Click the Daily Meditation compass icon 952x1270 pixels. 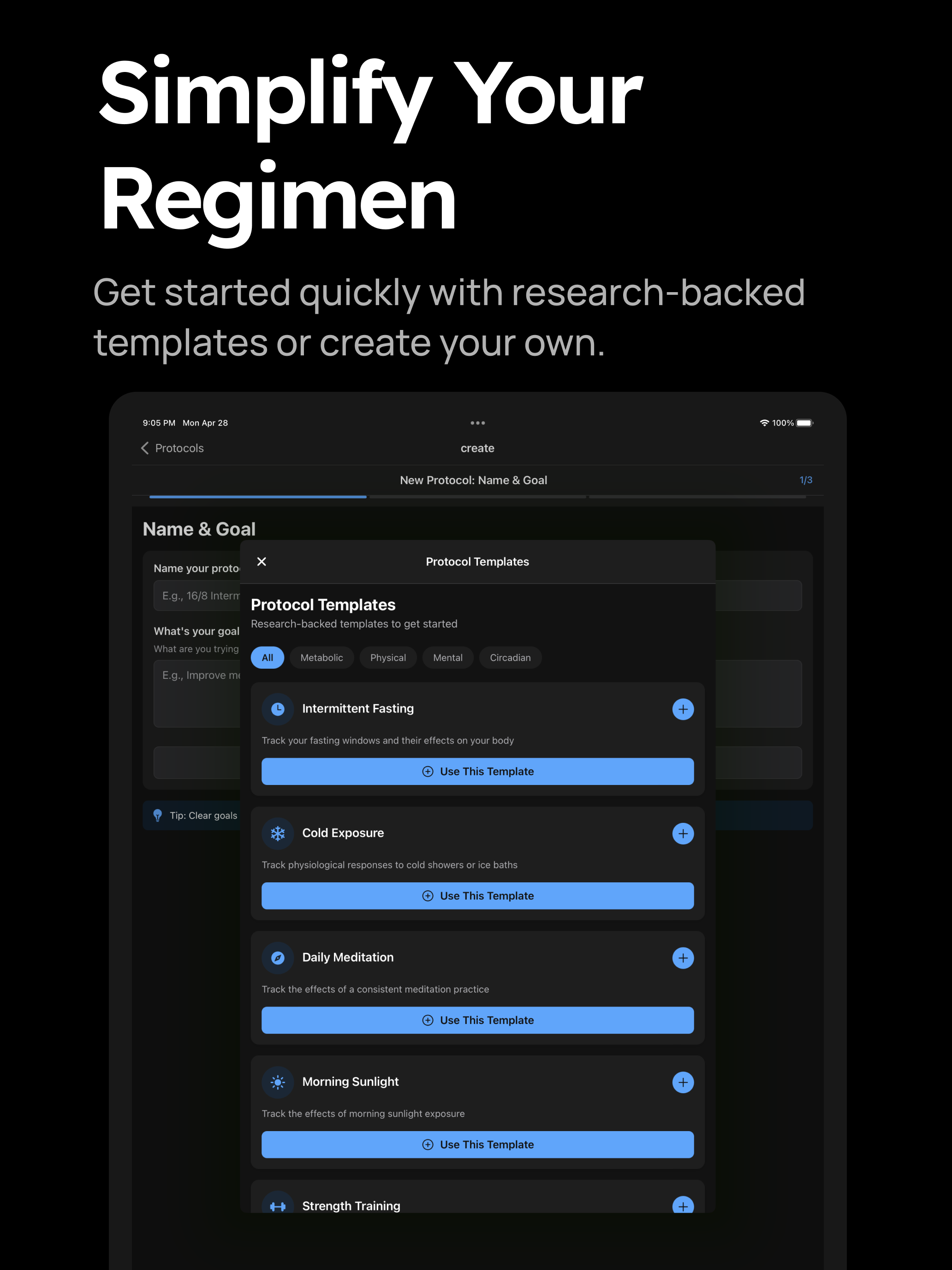point(278,958)
